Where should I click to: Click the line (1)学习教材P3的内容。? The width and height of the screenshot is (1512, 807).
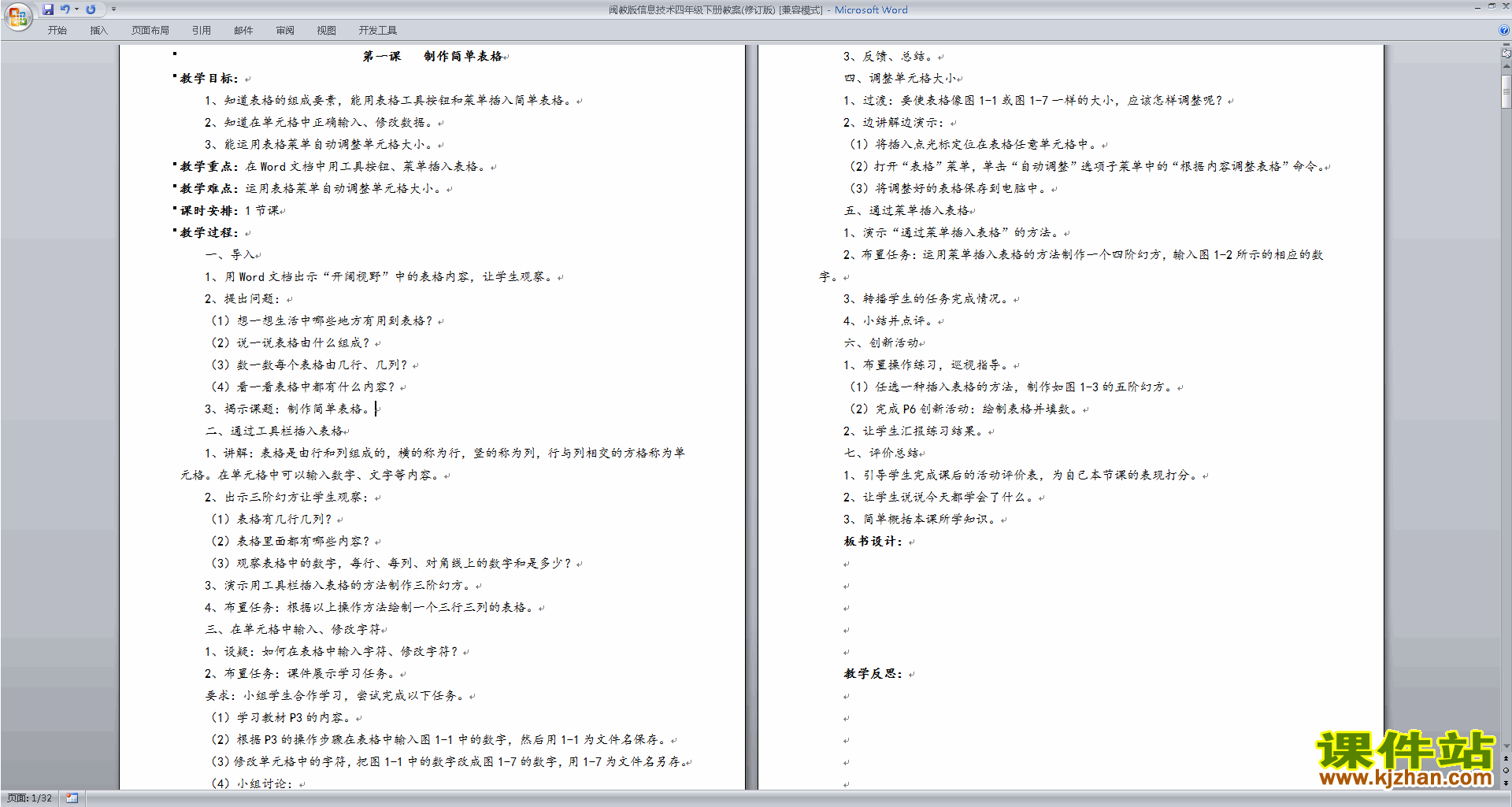coord(280,718)
